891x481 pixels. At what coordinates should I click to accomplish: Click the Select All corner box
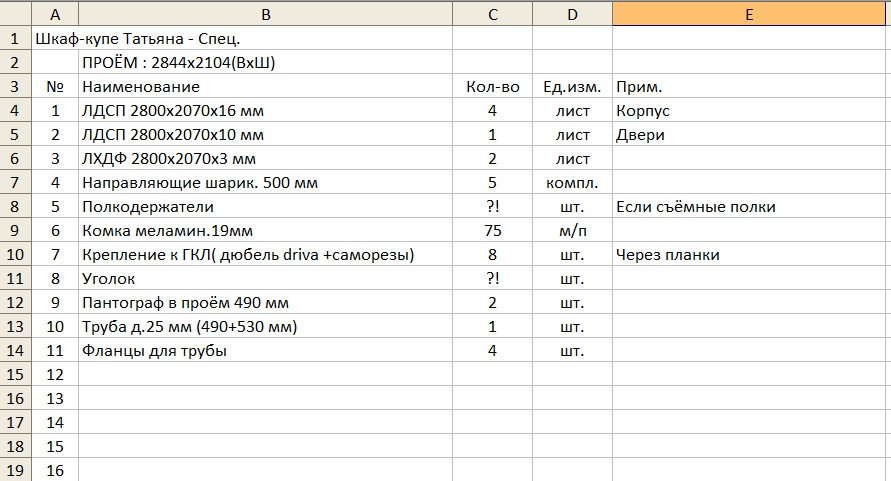[x=15, y=14]
